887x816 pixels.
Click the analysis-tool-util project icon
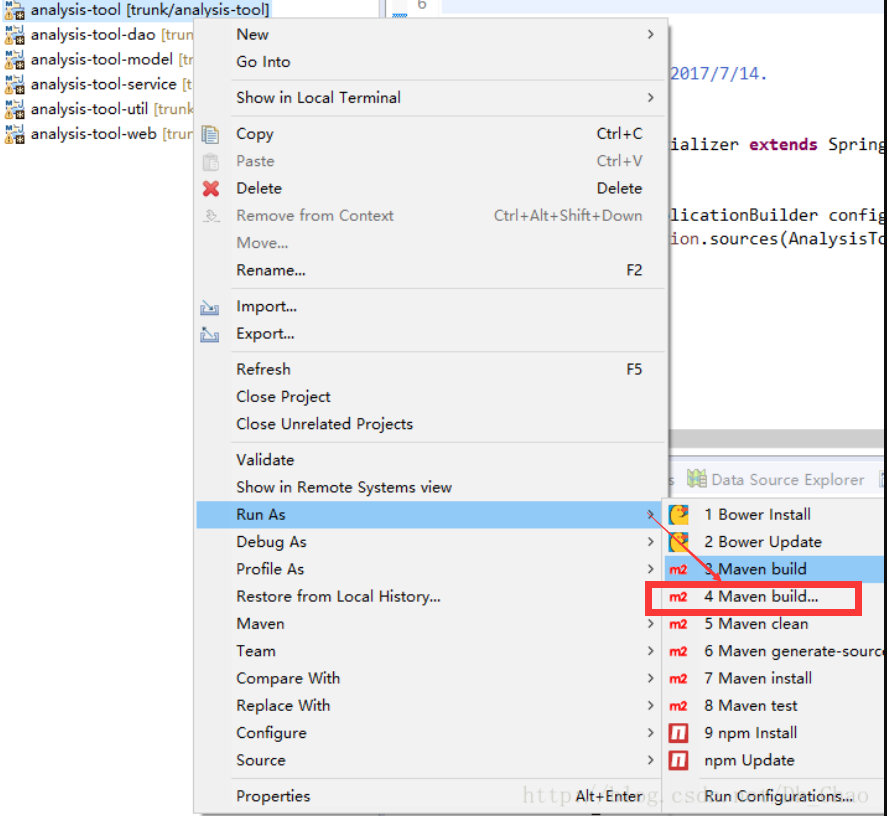15,109
